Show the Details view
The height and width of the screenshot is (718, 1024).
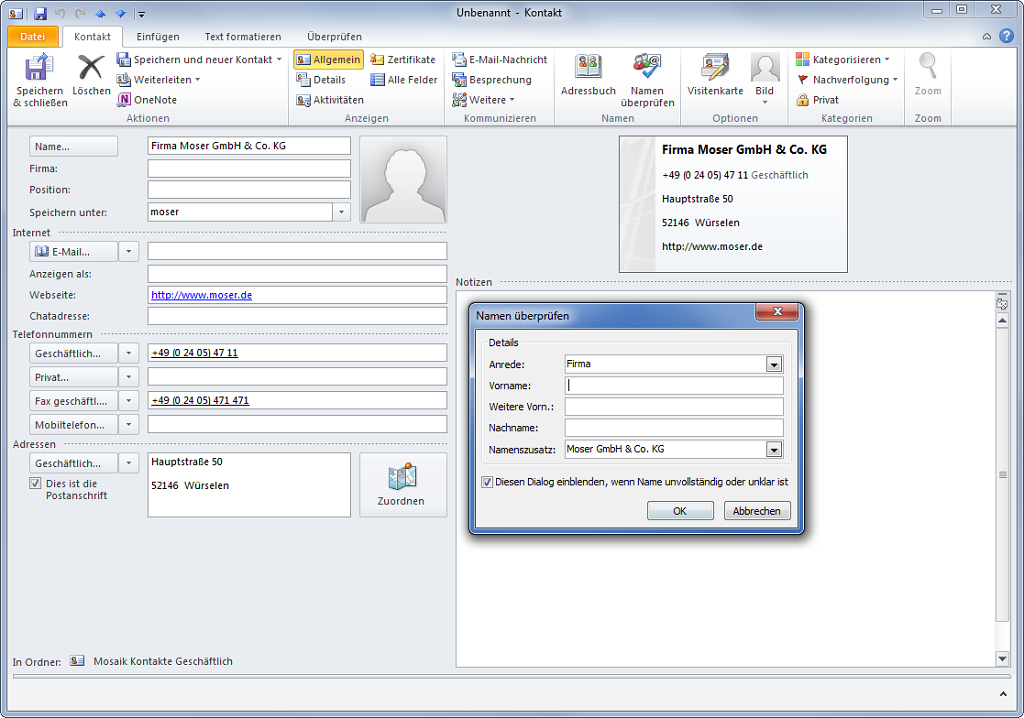click(x=321, y=80)
